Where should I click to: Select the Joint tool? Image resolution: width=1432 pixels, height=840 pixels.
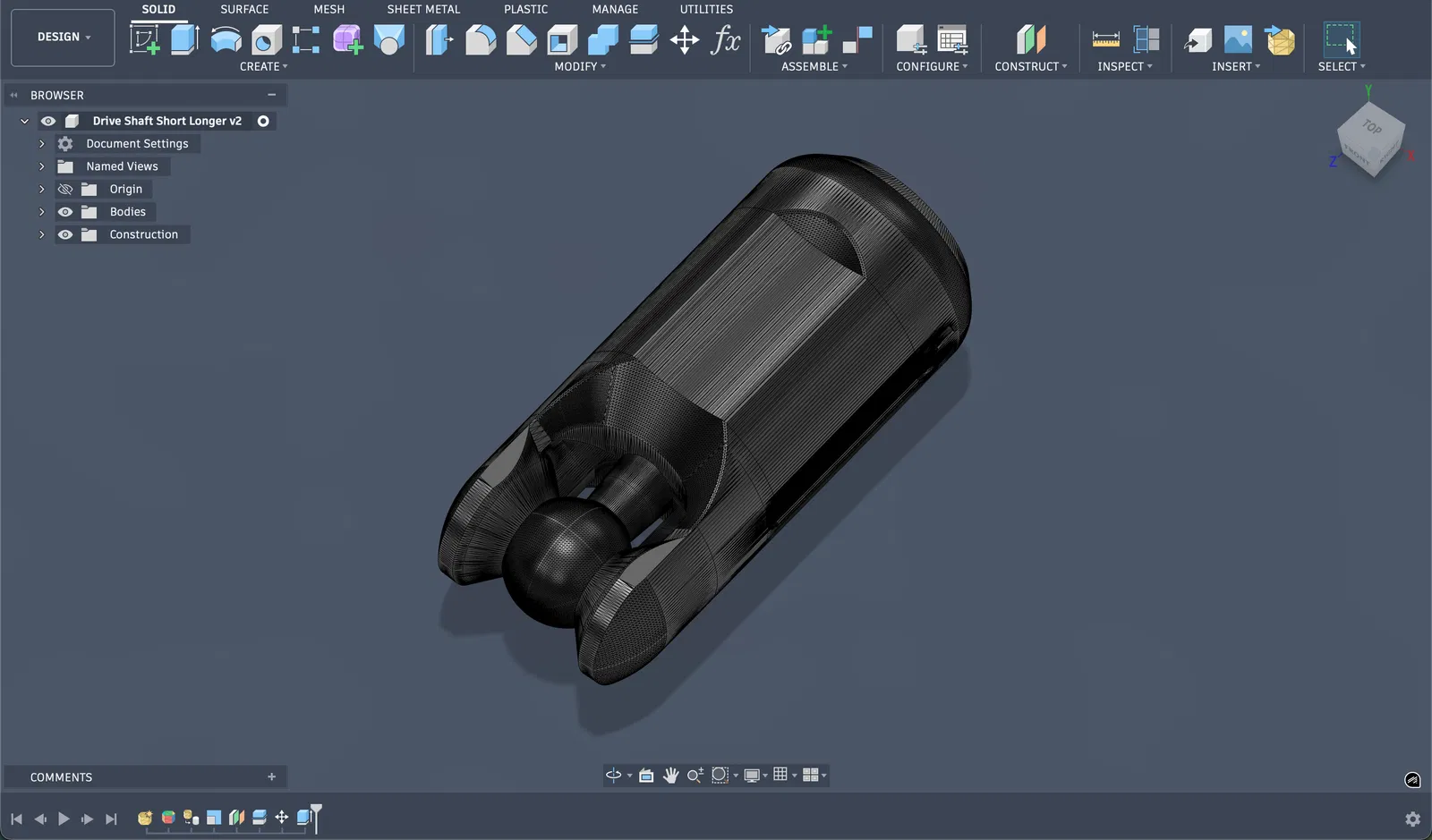coord(857,39)
